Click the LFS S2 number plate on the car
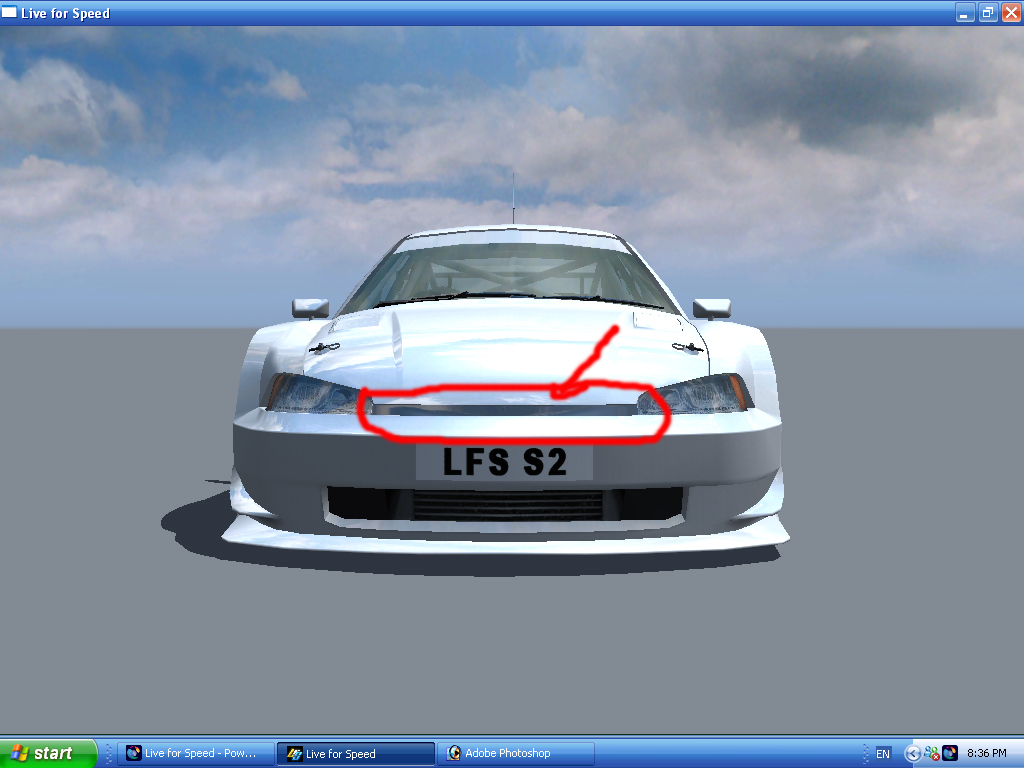Screen dimensions: 1024x768 504,462
